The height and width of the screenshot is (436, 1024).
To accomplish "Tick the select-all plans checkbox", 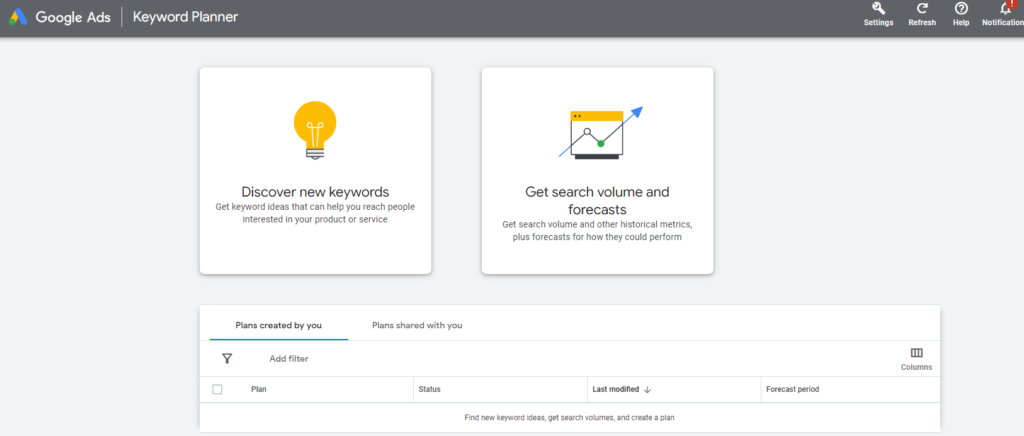I will coord(217,390).
